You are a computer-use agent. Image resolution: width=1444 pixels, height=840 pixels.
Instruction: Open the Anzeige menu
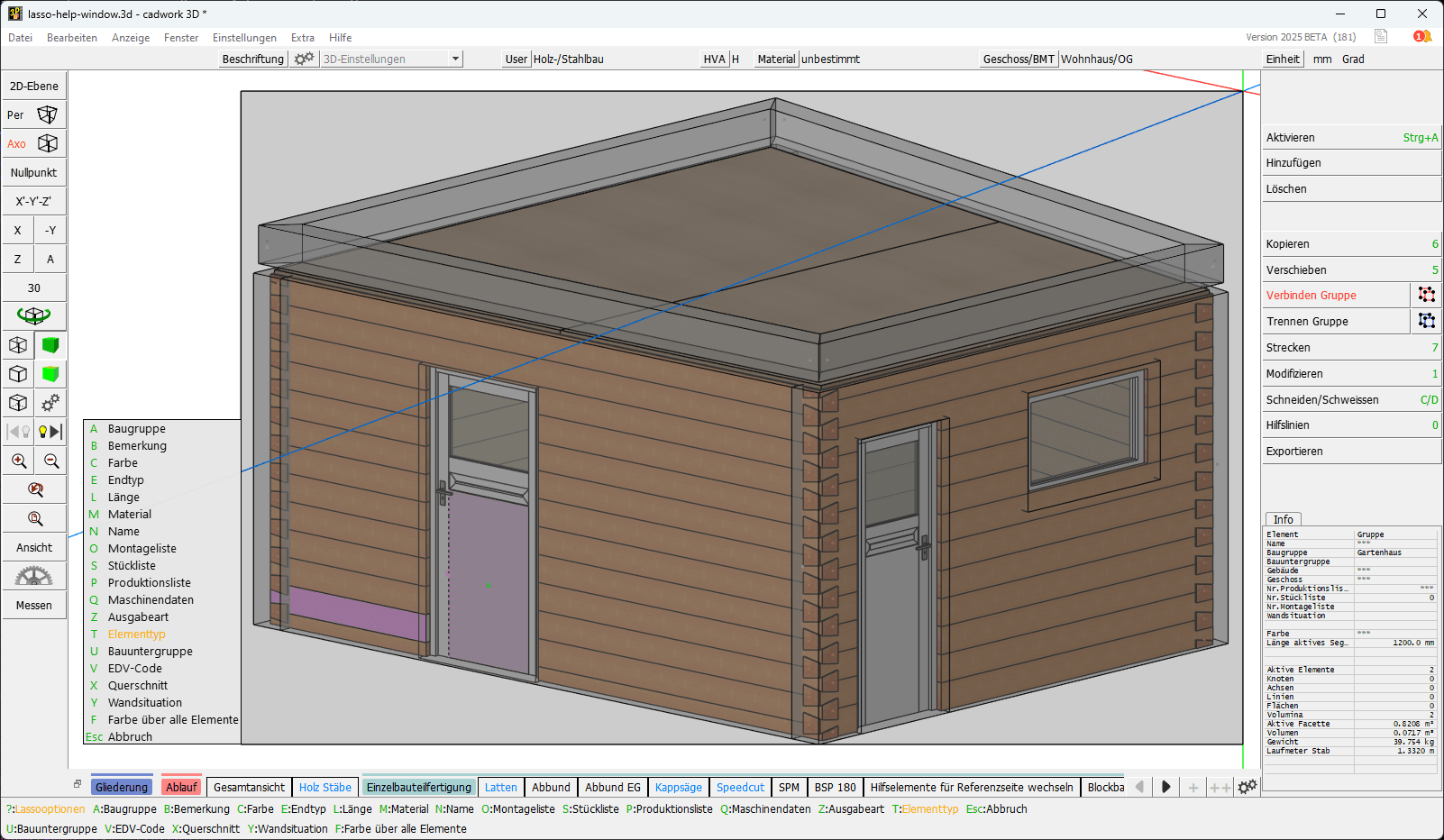pyautogui.click(x=131, y=38)
